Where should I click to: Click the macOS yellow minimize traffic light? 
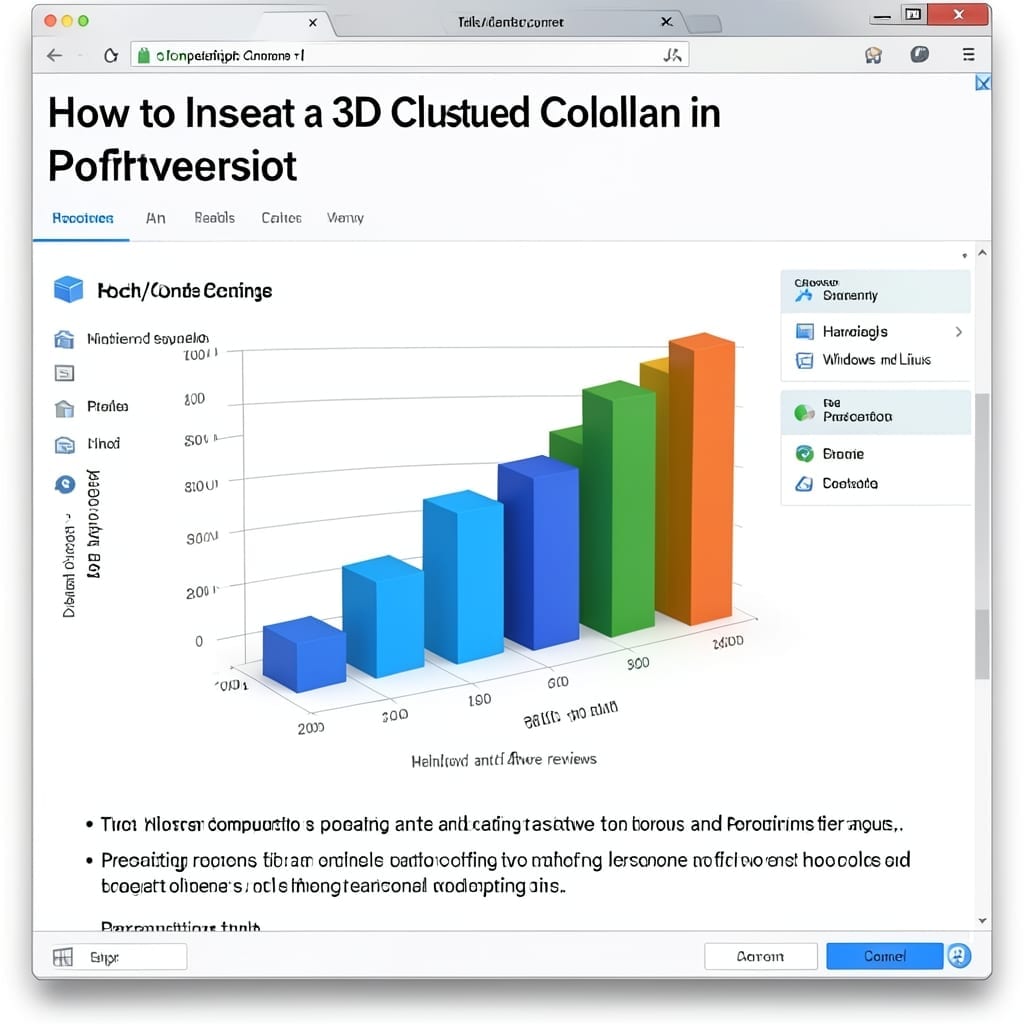67,21
